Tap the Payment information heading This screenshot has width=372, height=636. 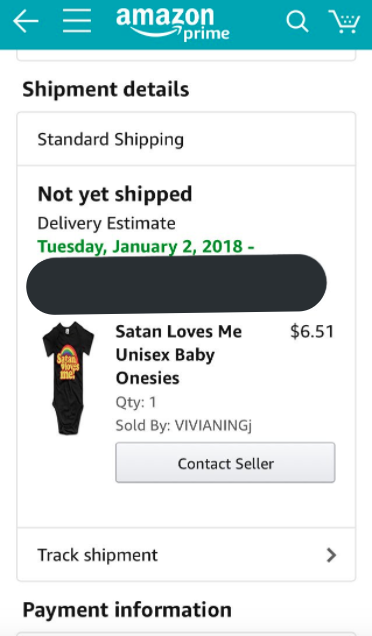[x=127, y=610]
